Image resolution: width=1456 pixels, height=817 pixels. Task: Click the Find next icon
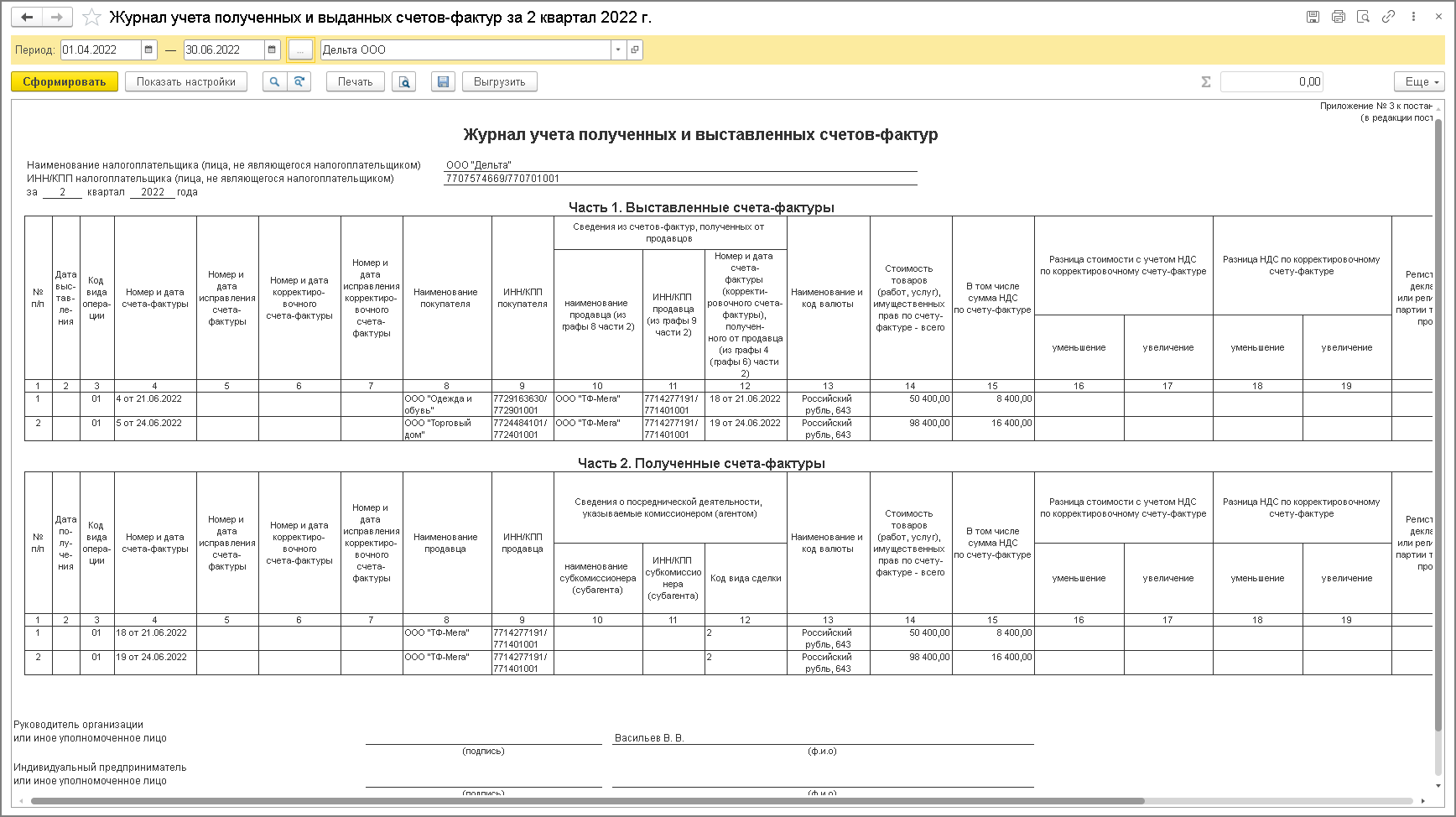[x=299, y=81]
